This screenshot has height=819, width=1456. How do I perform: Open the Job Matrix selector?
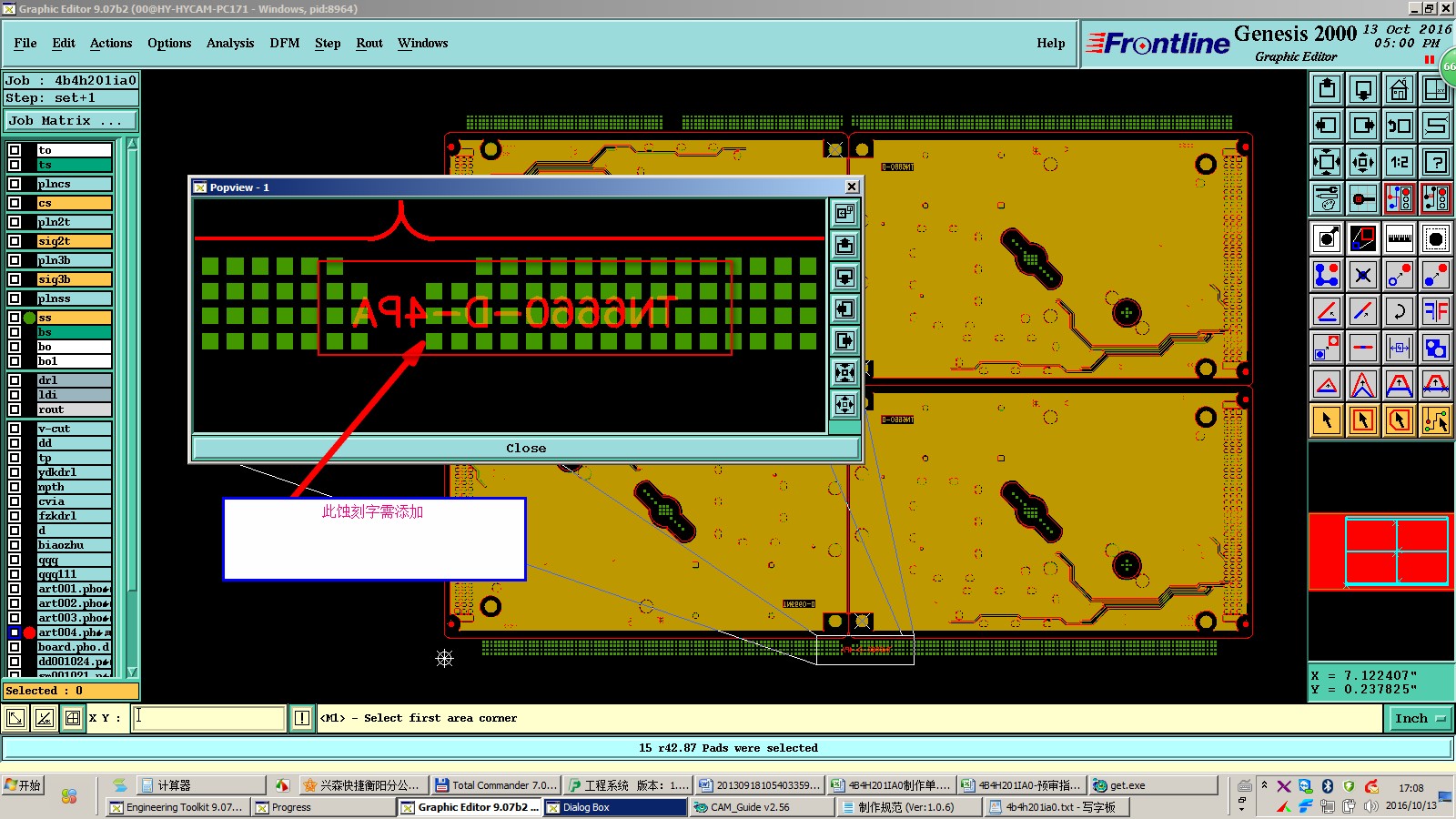(71, 120)
